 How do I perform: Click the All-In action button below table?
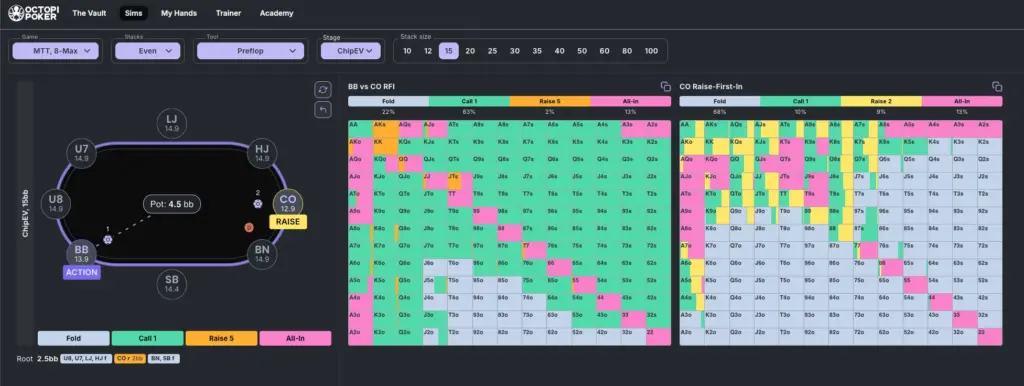295,338
